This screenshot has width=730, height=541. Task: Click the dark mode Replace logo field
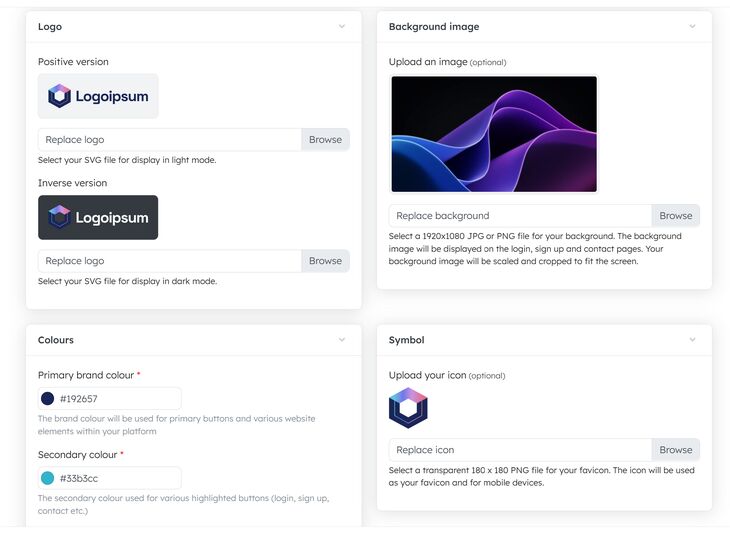coord(170,261)
